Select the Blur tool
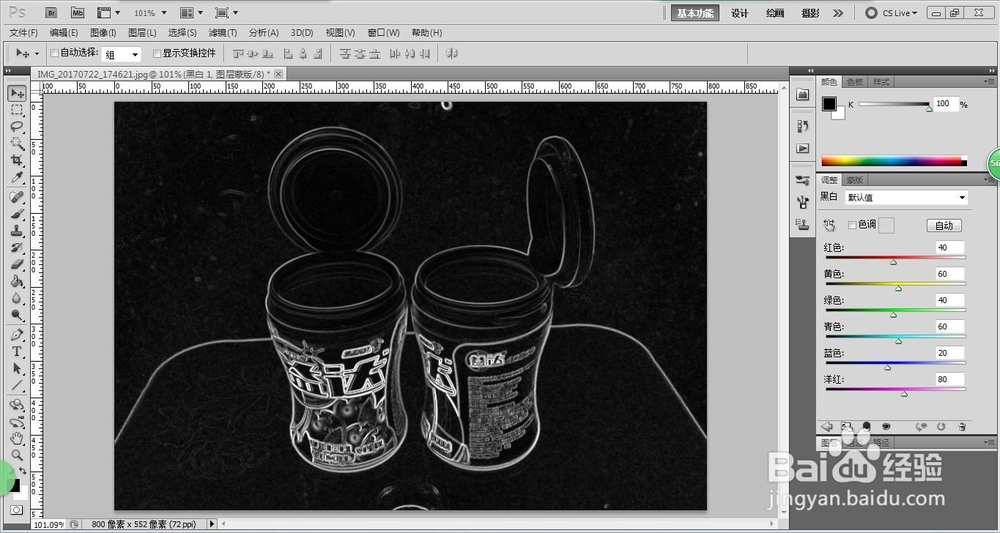Image resolution: width=1000 pixels, height=533 pixels. (17, 298)
